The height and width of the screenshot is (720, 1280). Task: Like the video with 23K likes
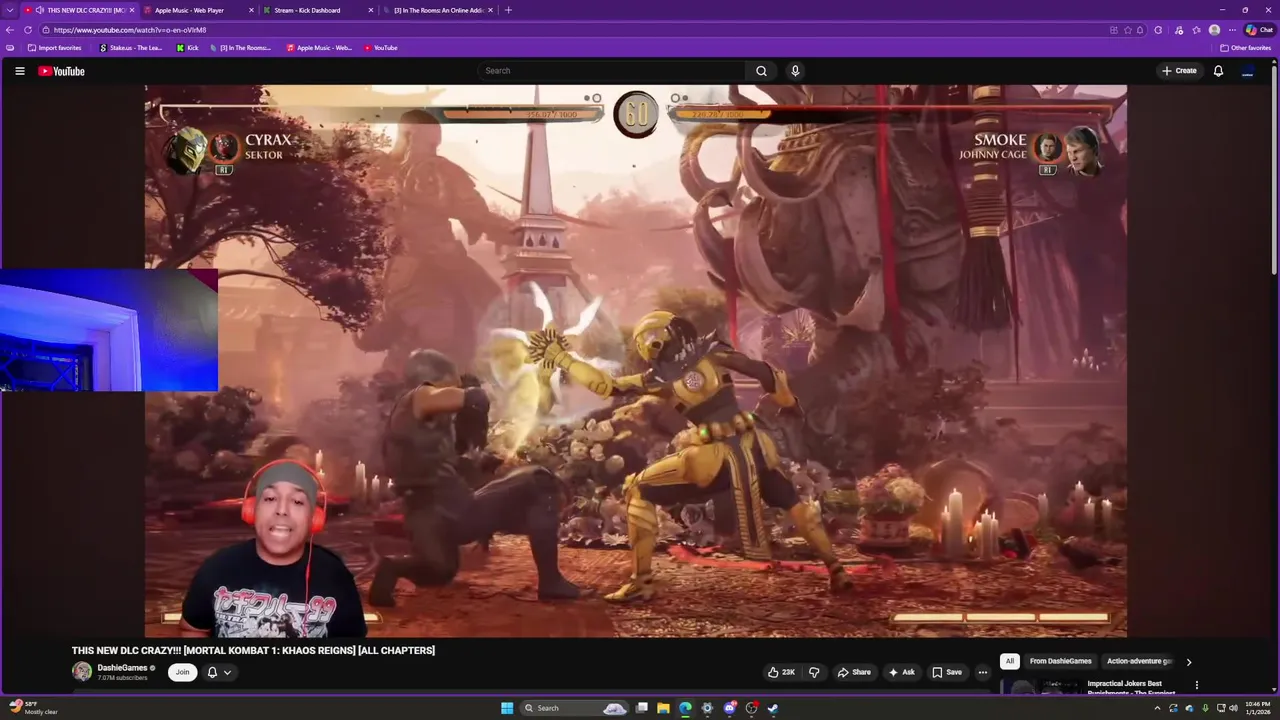[781, 672]
